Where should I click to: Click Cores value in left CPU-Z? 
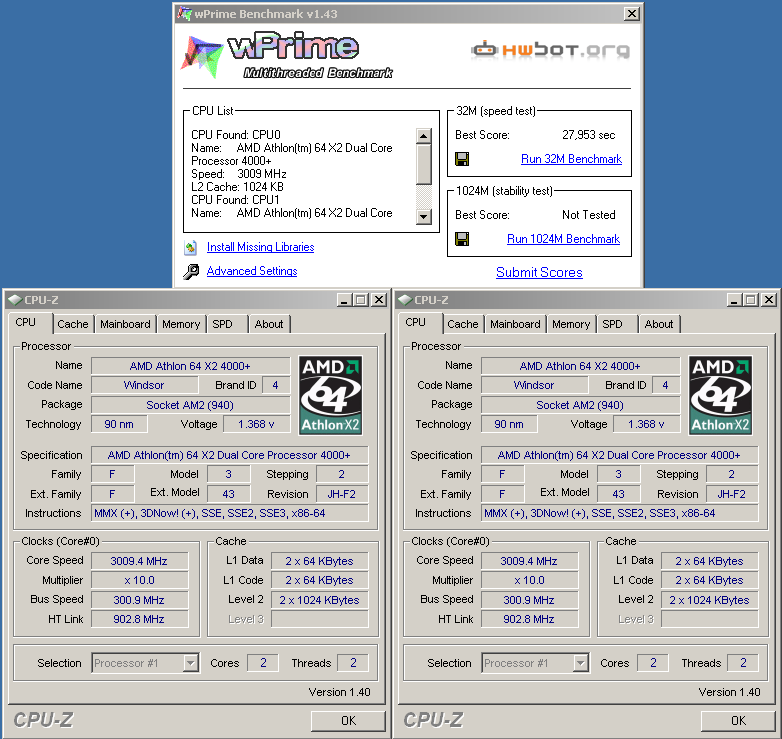[x=263, y=663]
